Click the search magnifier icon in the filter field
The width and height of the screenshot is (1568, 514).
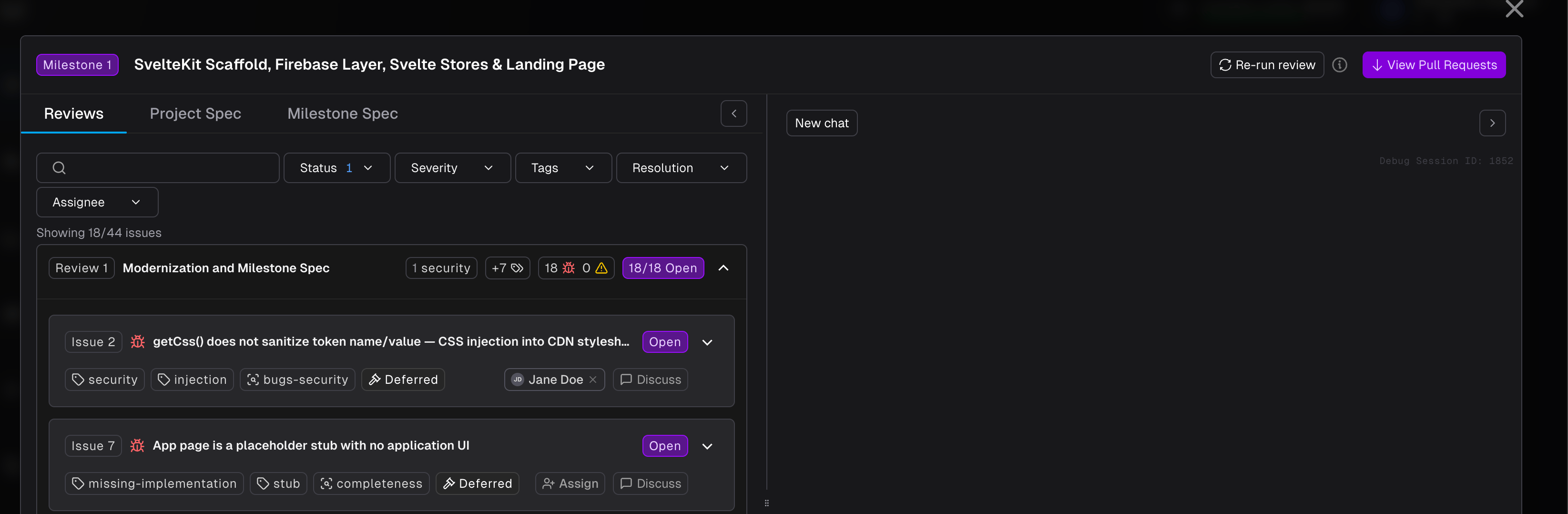pos(59,168)
